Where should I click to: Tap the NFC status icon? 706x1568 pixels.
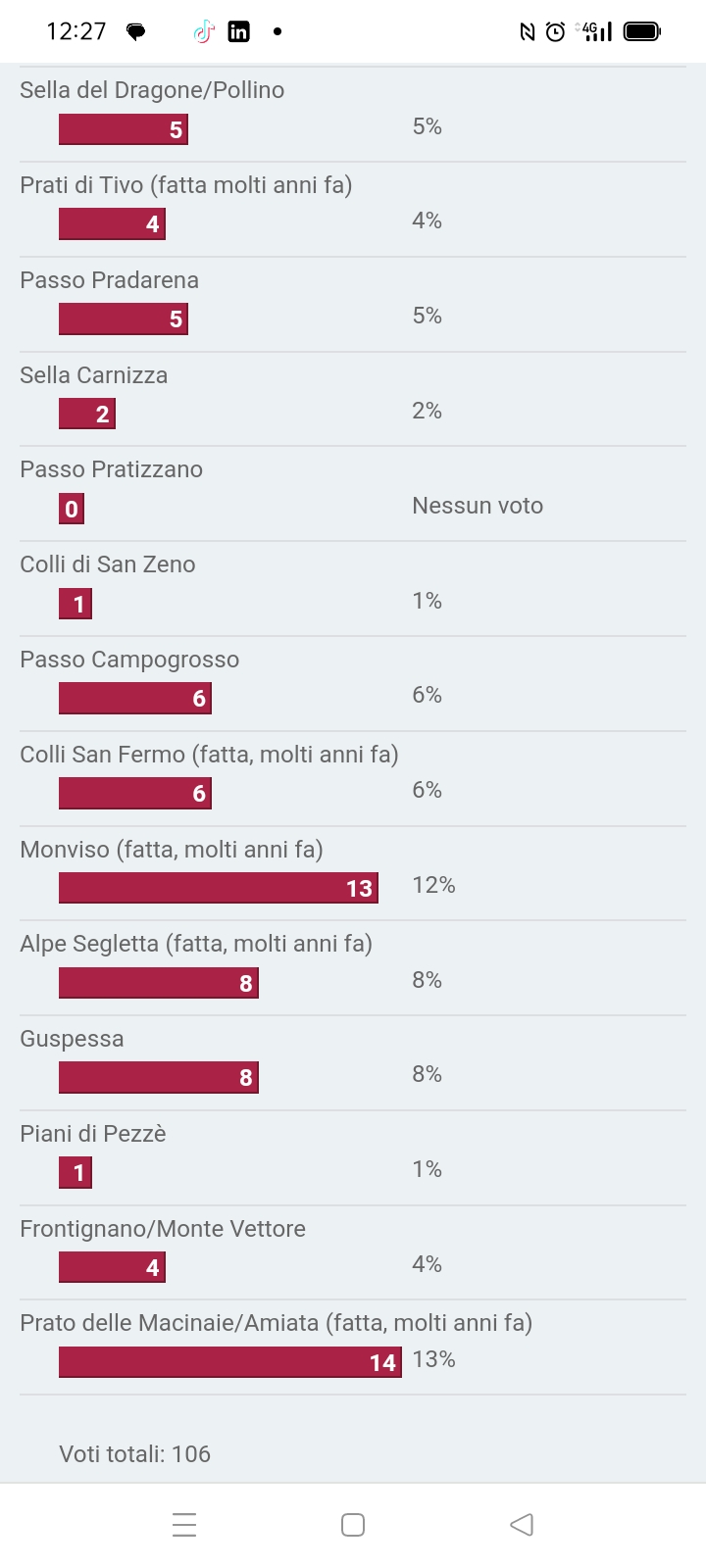click(x=528, y=32)
